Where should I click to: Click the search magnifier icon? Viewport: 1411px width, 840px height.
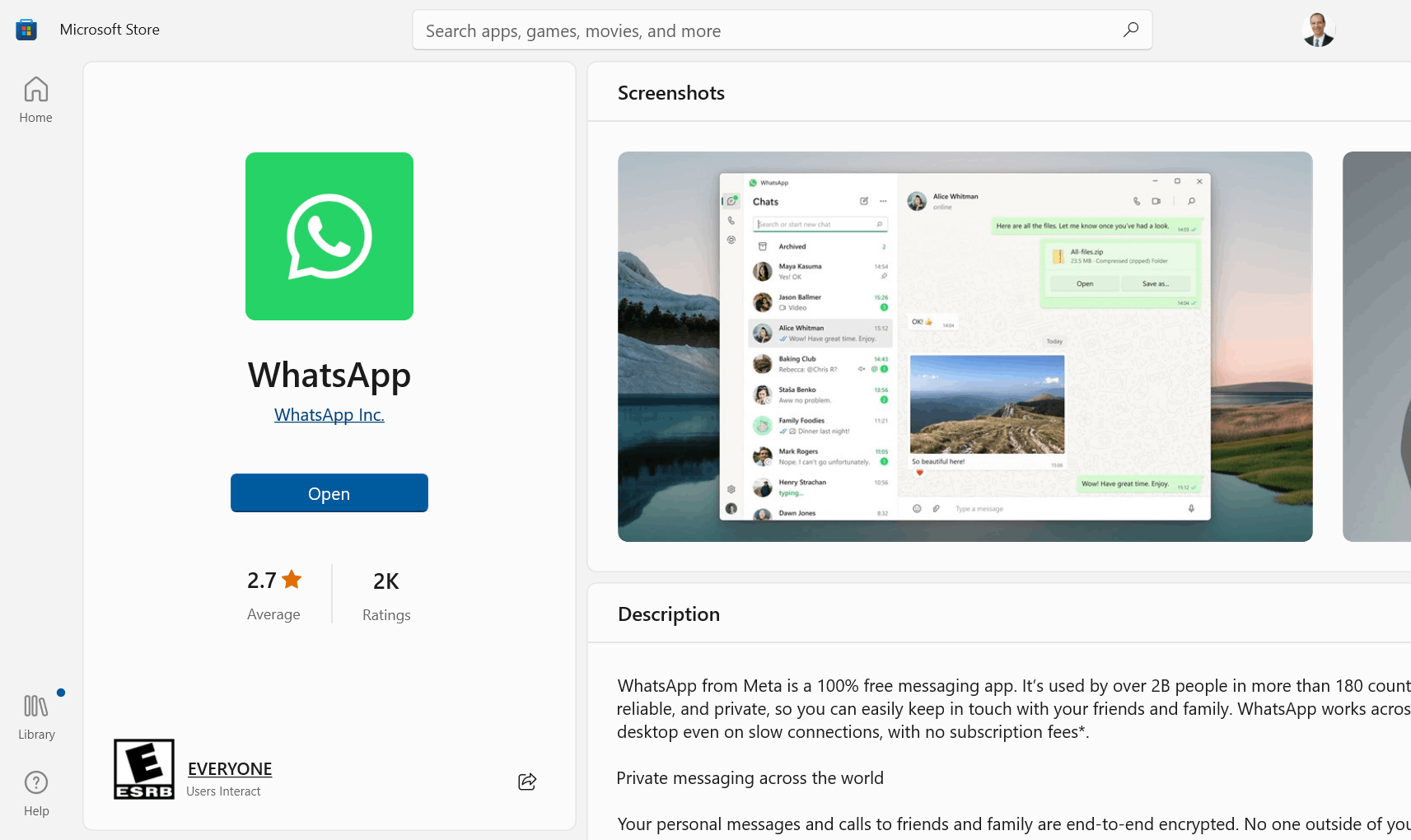coord(1131,30)
